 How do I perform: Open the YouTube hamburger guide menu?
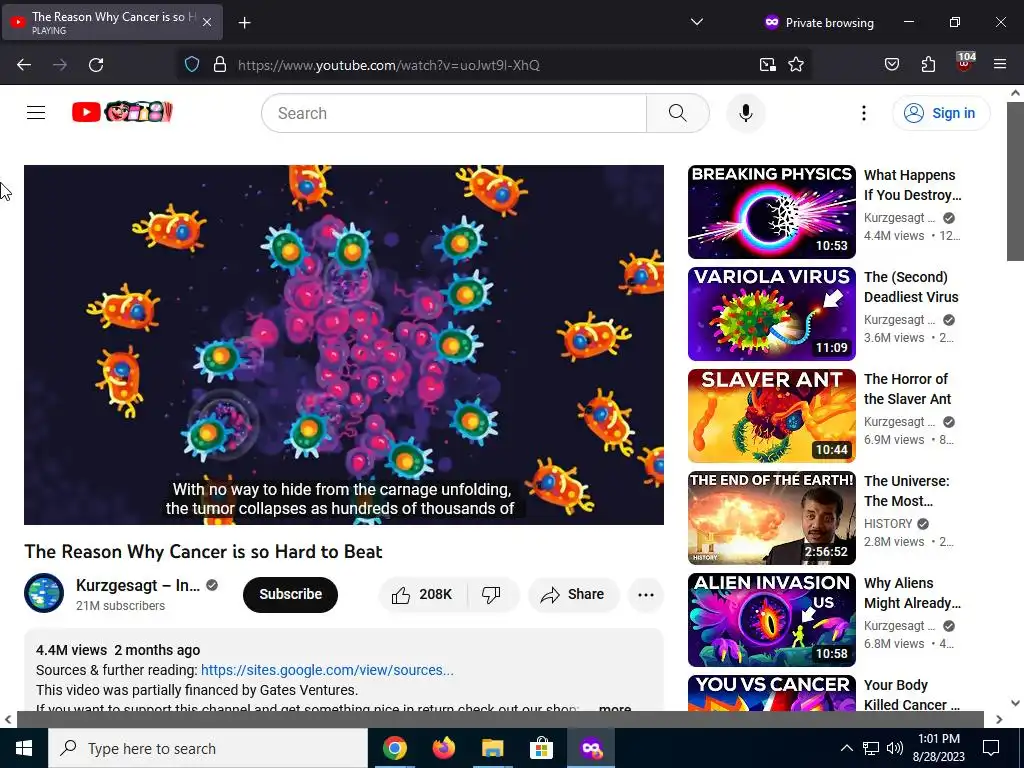(x=36, y=112)
